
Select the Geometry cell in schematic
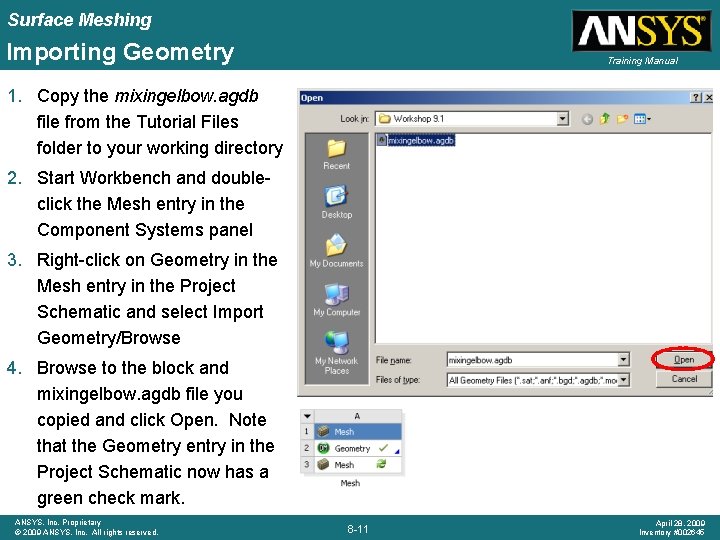point(358,448)
